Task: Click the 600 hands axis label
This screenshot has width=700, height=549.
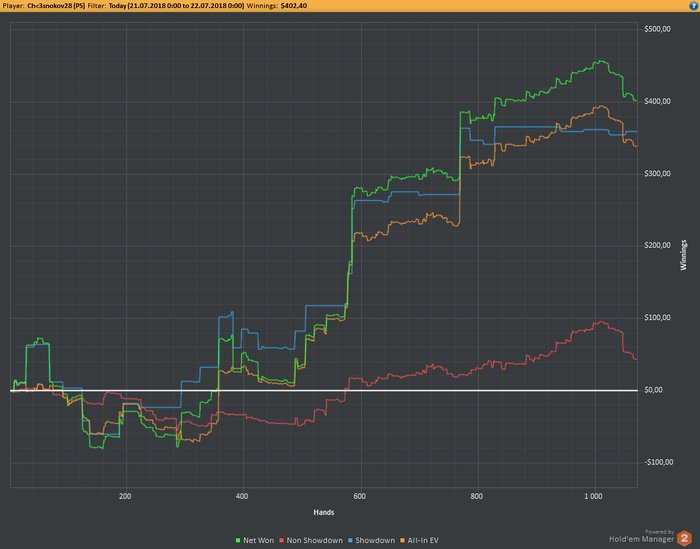Action: point(359,496)
